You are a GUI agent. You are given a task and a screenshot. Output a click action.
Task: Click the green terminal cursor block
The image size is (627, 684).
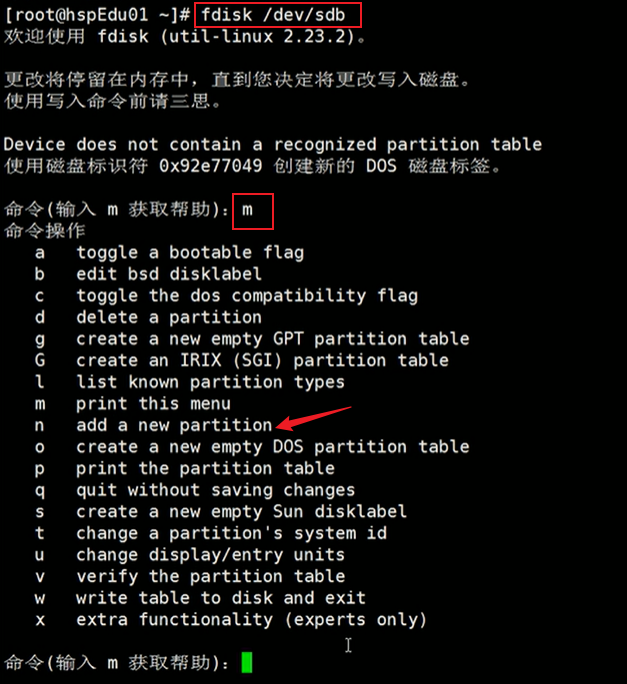click(247, 662)
